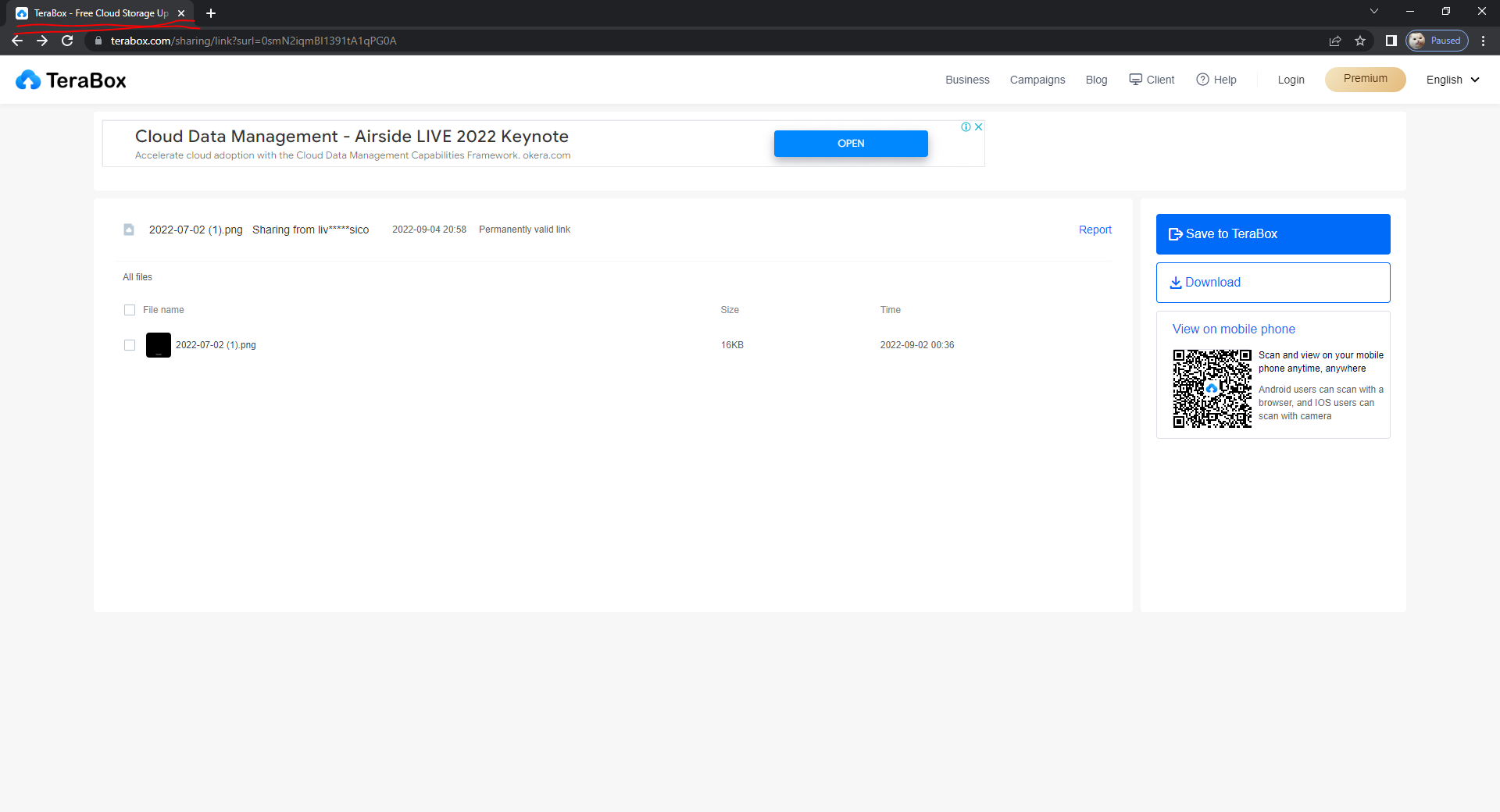
Task: Share the page using browser share icon
Action: pyautogui.click(x=1335, y=41)
